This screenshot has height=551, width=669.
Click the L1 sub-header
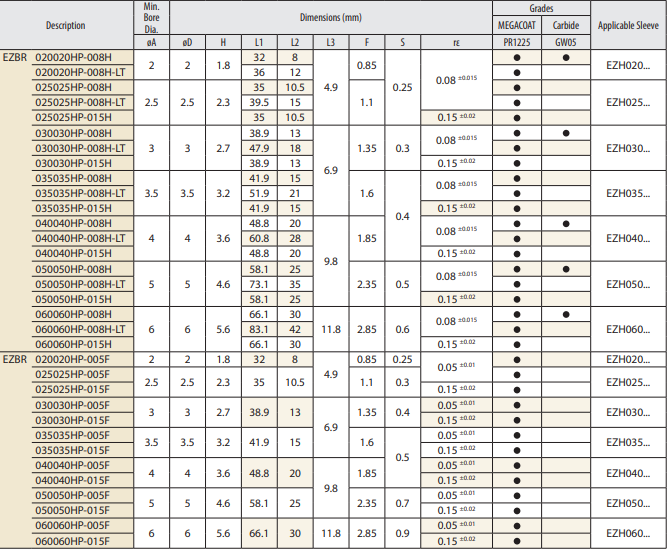point(259,42)
